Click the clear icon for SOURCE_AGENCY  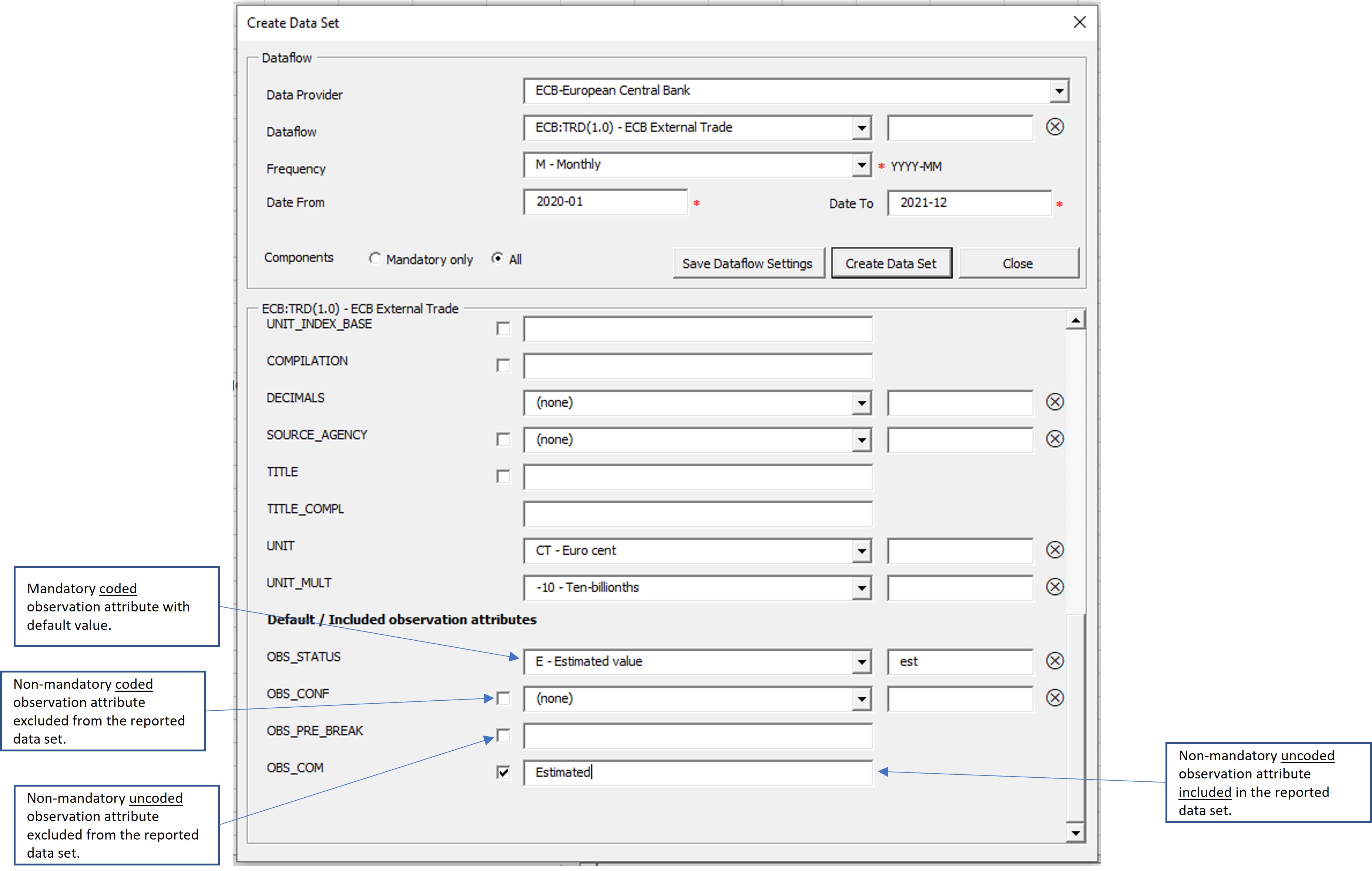point(1055,439)
